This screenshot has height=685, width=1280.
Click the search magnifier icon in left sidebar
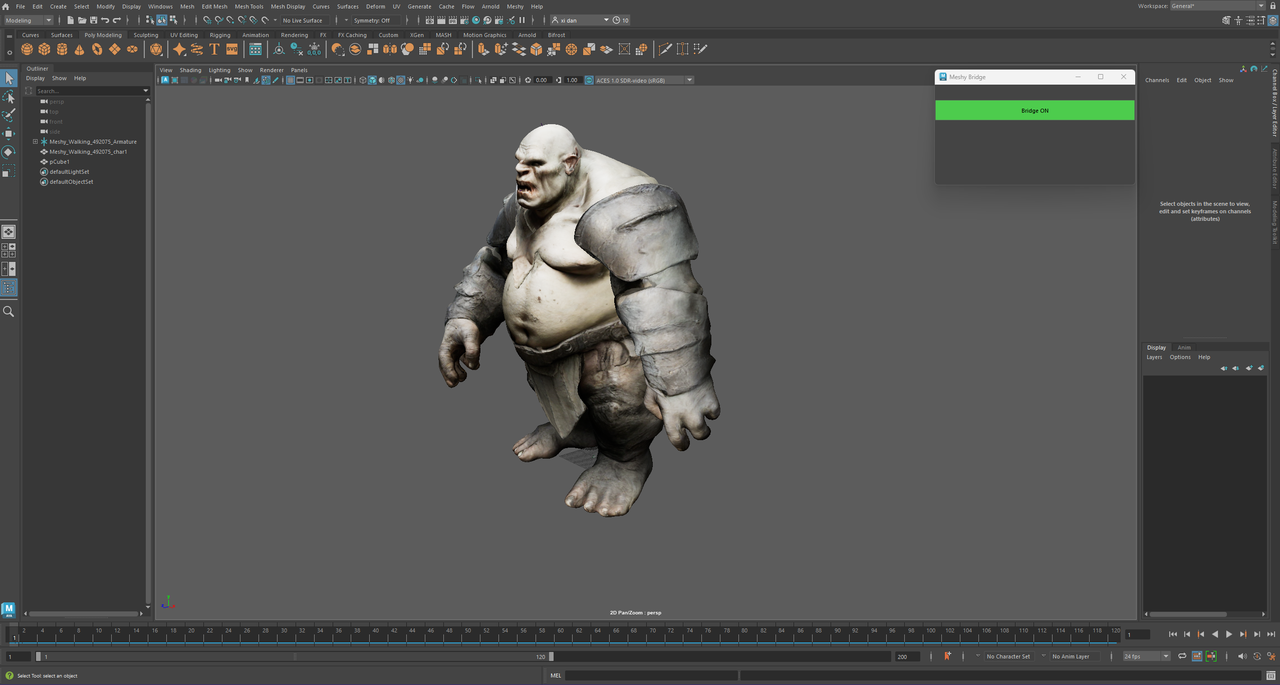[9, 311]
